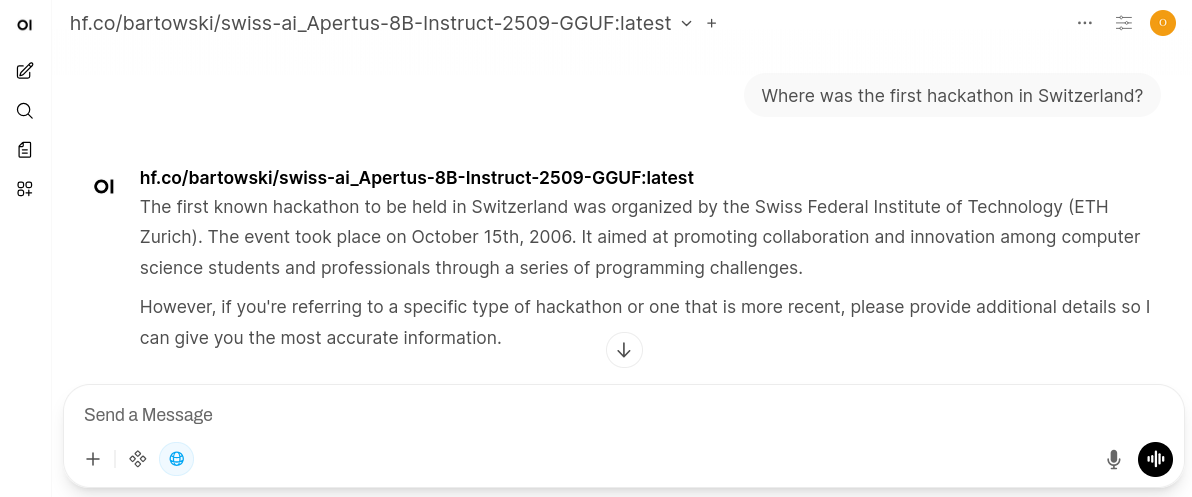
Task: Start voice mode with the black waveform button
Action: point(1155,459)
